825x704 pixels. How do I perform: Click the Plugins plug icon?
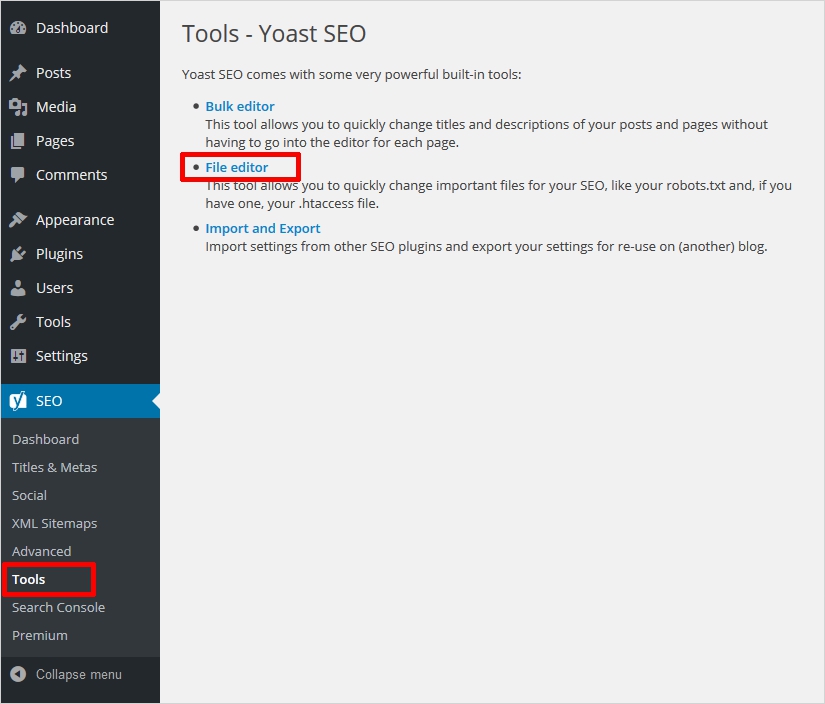tap(18, 254)
